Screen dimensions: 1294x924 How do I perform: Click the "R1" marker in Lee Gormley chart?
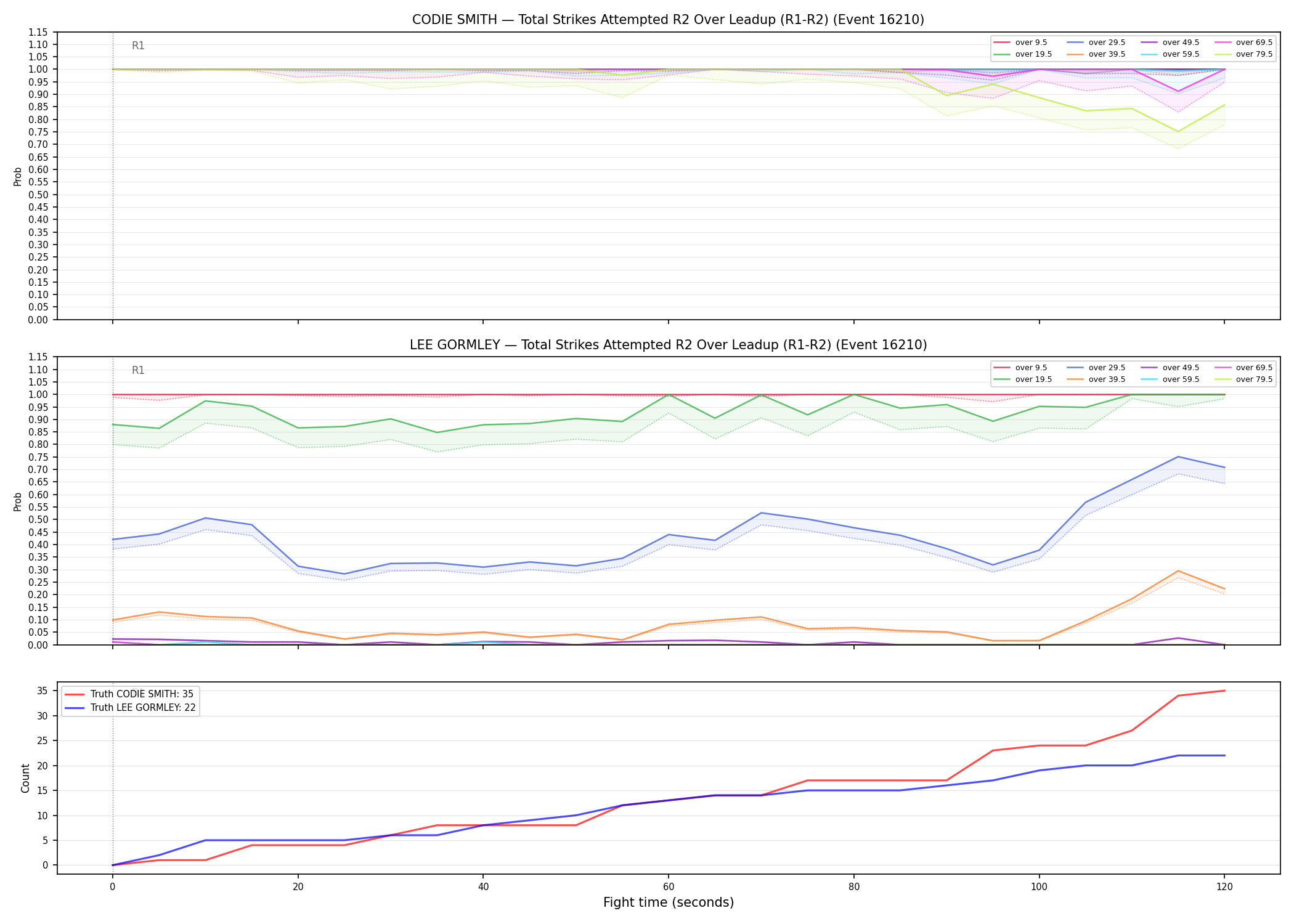(138, 370)
